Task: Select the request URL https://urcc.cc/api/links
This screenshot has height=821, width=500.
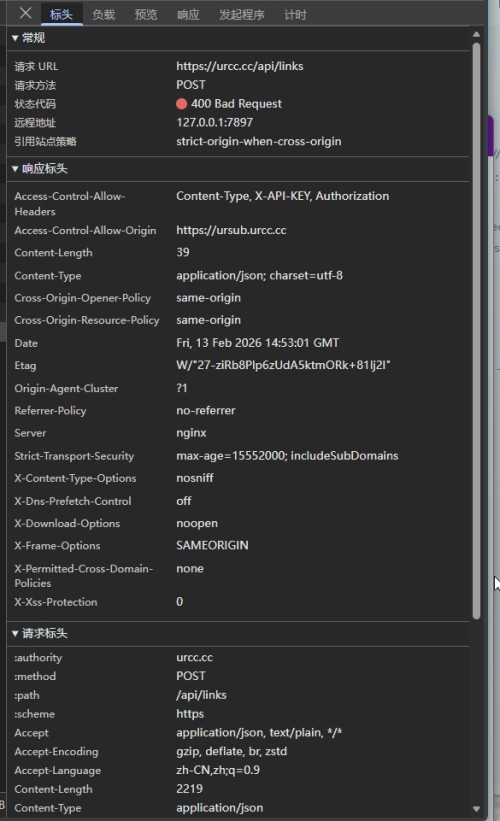Action: point(240,66)
